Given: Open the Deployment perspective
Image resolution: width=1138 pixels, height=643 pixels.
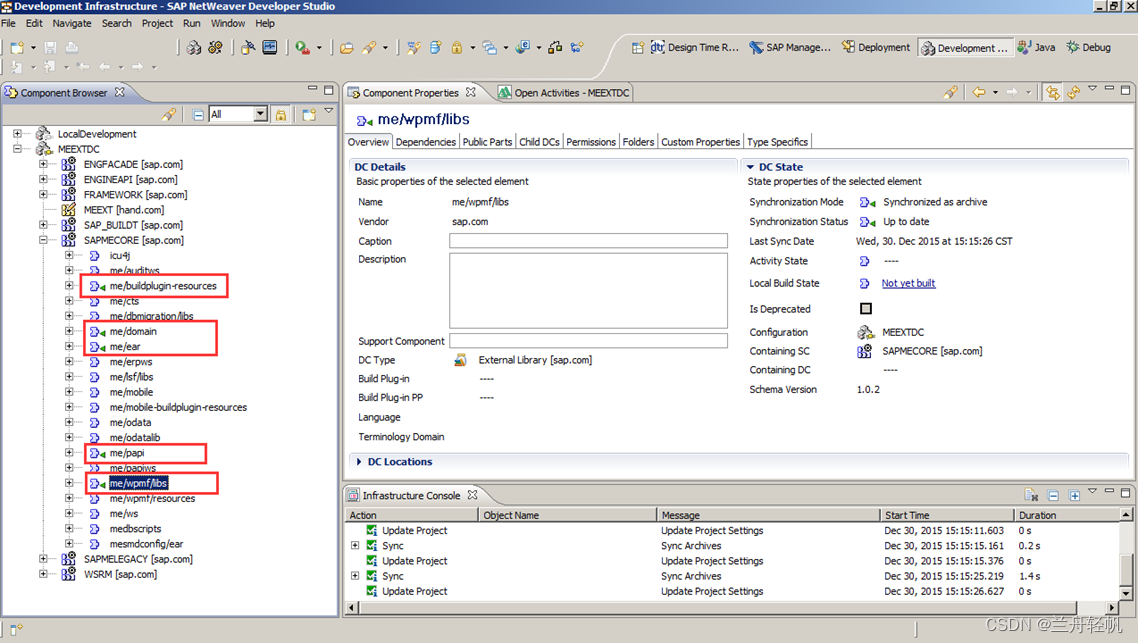Looking at the screenshot, I should (875, 48).
